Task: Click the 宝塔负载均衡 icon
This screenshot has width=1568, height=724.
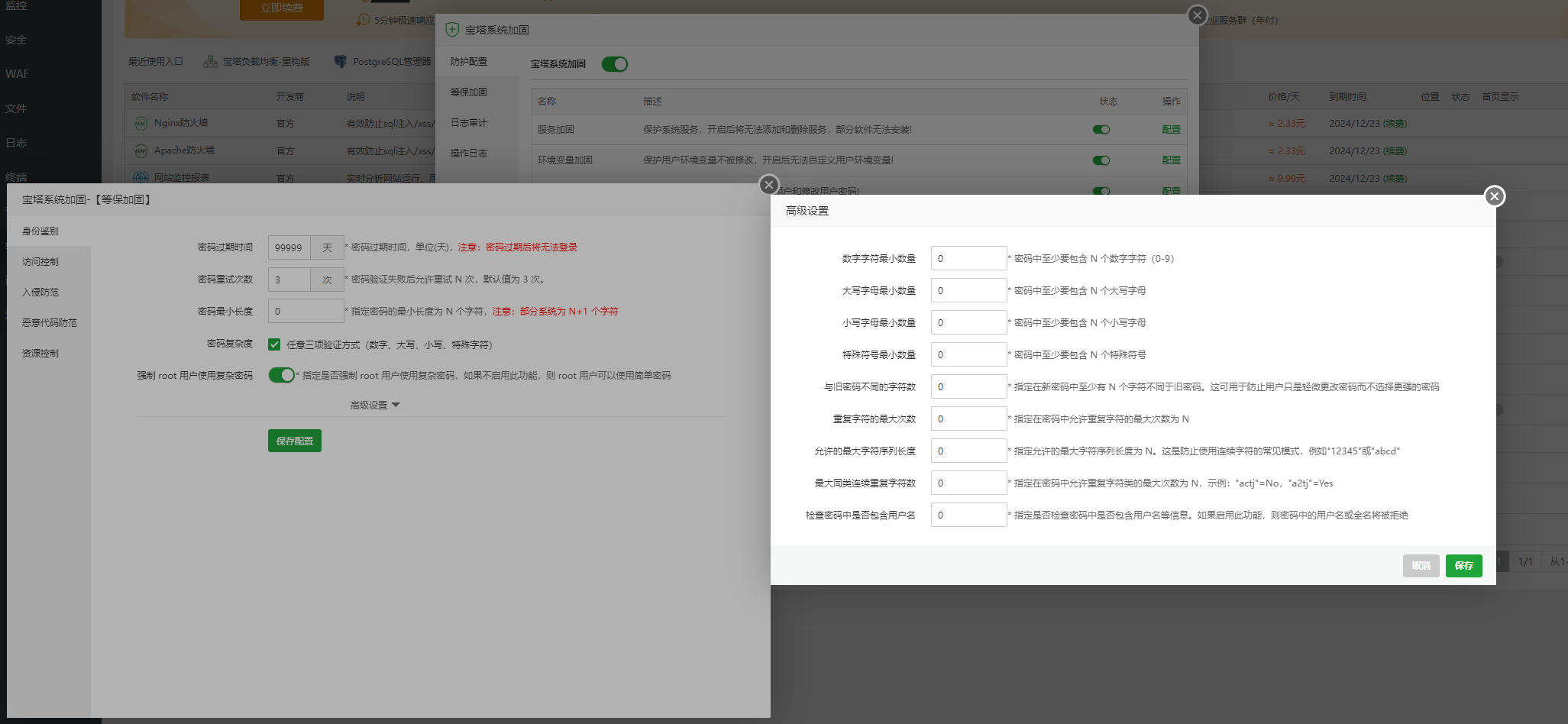Action: tap(211, 62)
